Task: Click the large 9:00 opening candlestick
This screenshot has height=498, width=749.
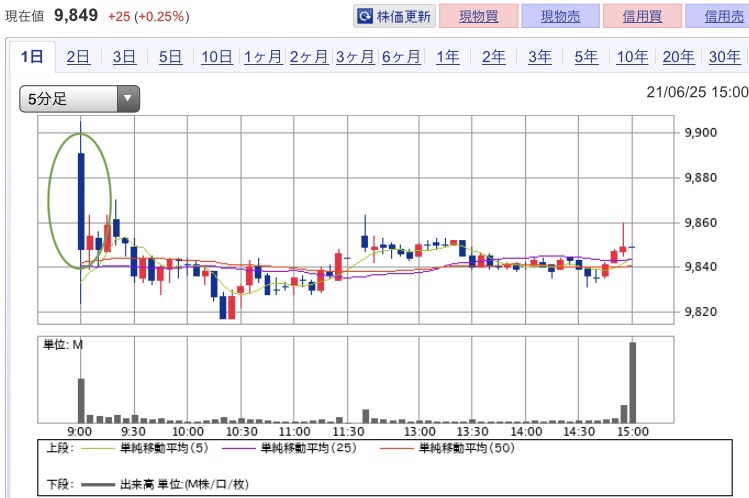Action: tap(81, 201)
